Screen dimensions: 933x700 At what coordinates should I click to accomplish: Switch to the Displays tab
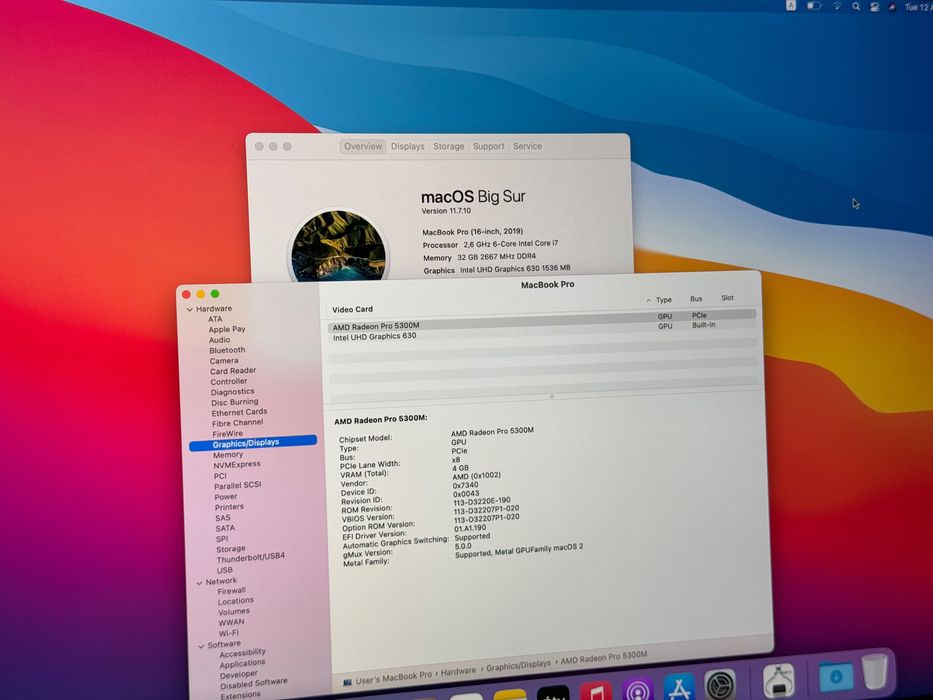pos(408,146)
